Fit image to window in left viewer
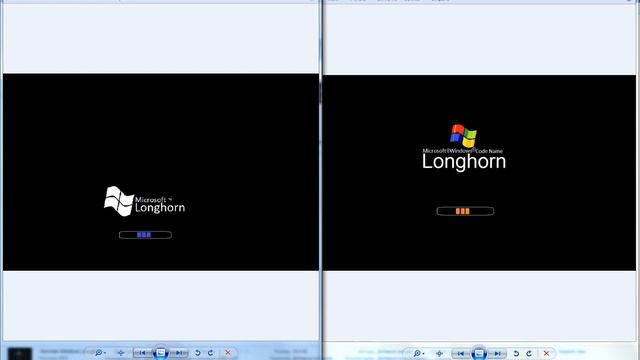 point(121,353)
